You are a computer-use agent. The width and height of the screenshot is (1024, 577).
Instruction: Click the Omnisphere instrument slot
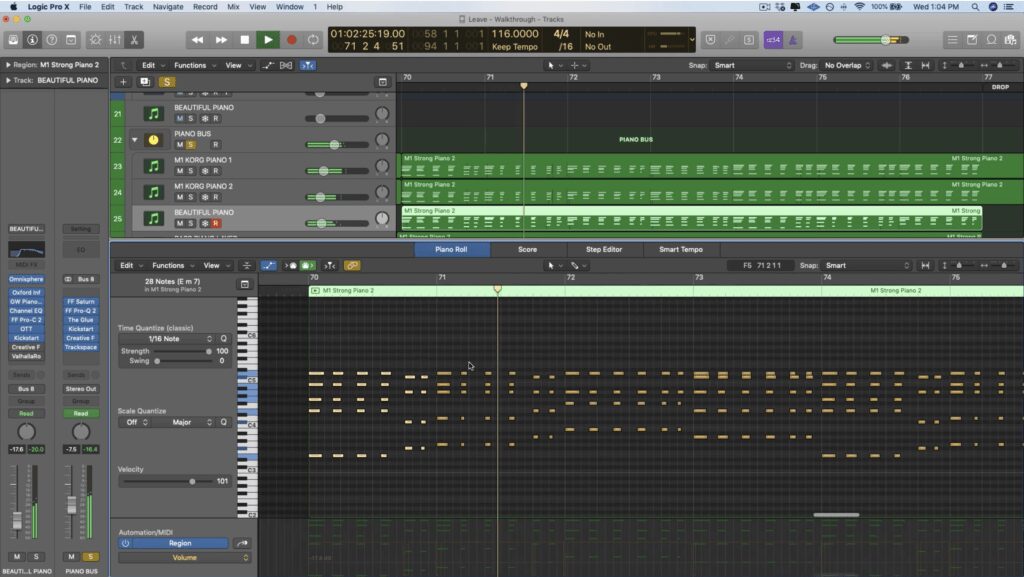(x=26, y=279)
